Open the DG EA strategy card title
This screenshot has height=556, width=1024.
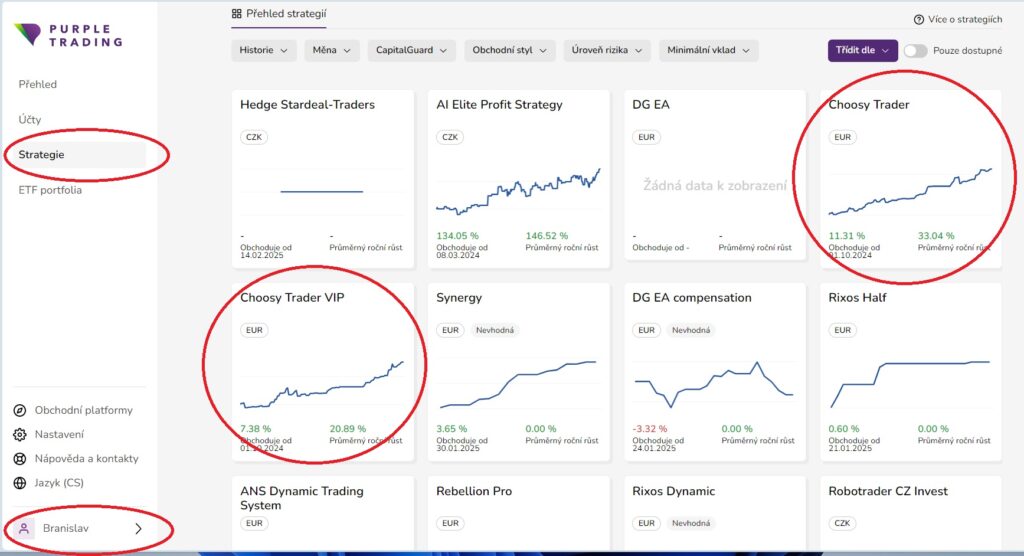[x=650, y=105]
